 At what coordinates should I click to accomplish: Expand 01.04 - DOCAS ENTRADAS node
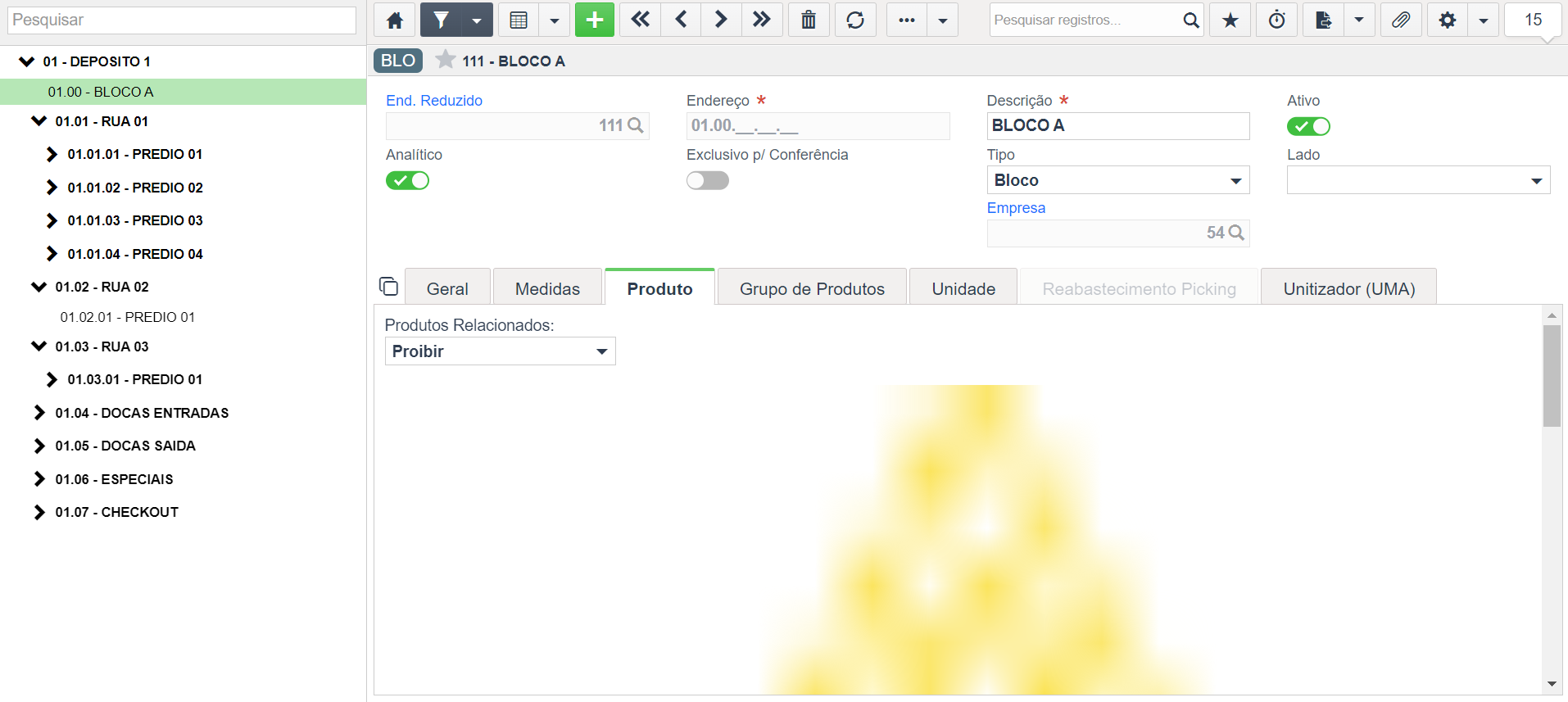(39, 413)
